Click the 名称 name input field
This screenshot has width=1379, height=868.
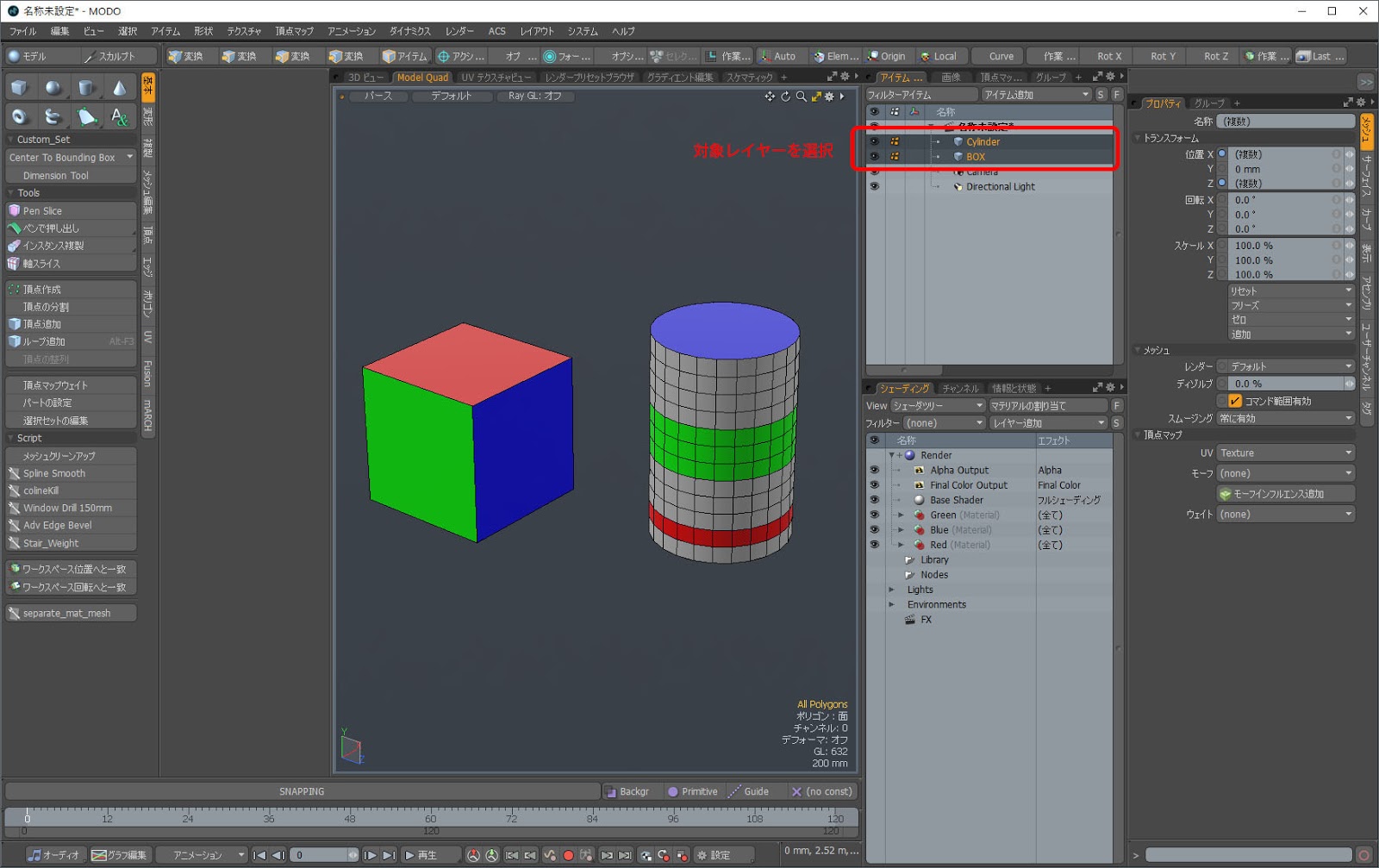1286,122
